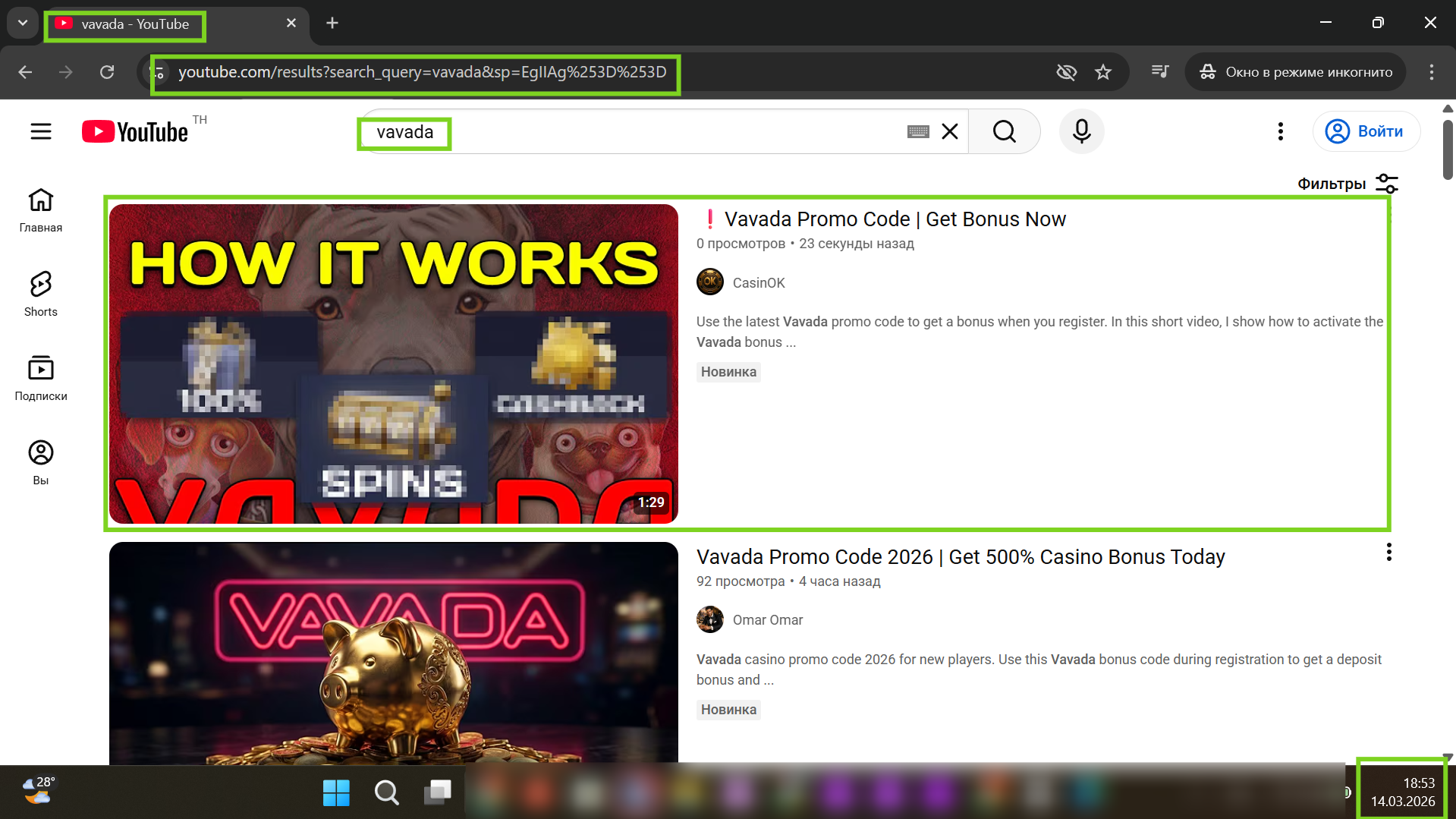
Task: Open the Вы section in sidebar
Action: (41, 462)
